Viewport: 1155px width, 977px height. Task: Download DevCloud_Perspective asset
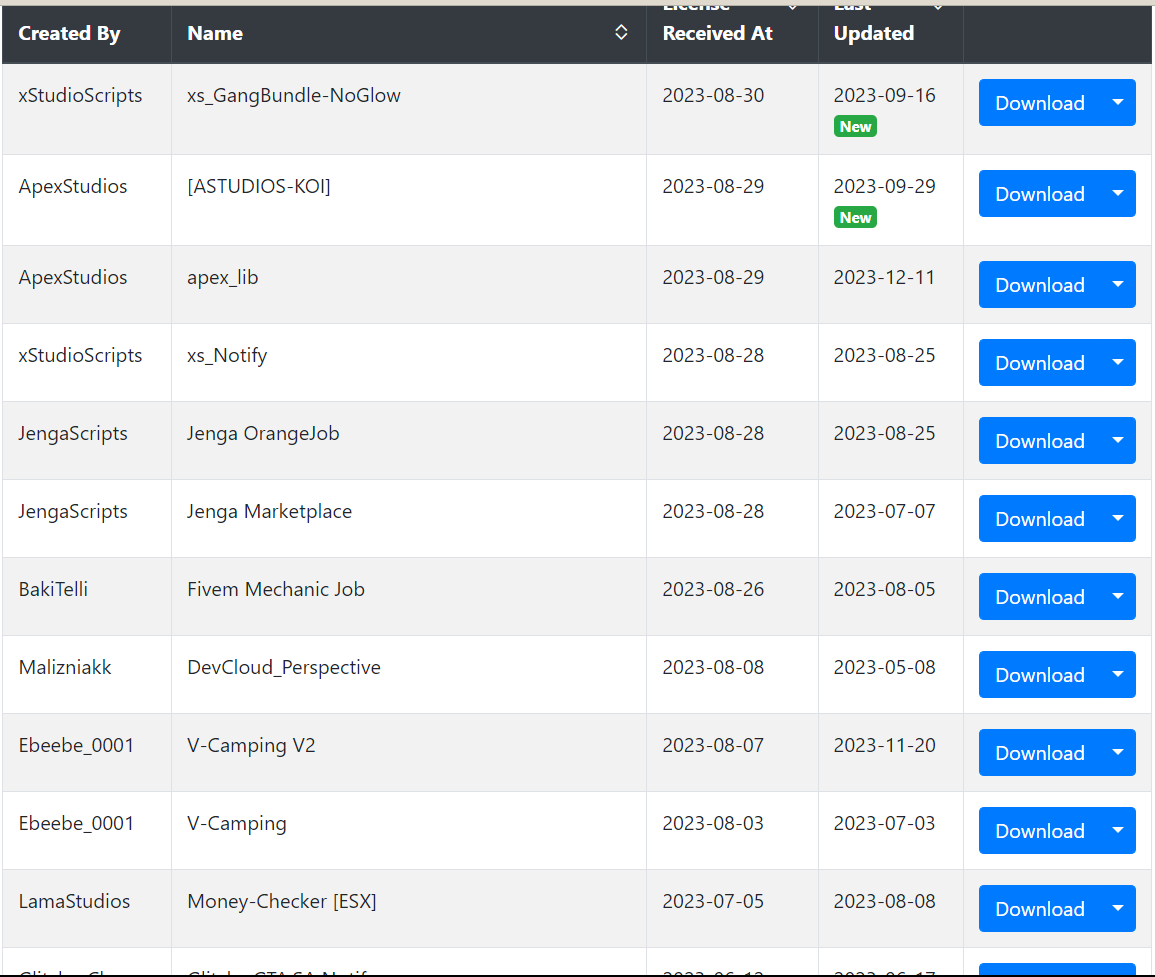click(1039, 675)
